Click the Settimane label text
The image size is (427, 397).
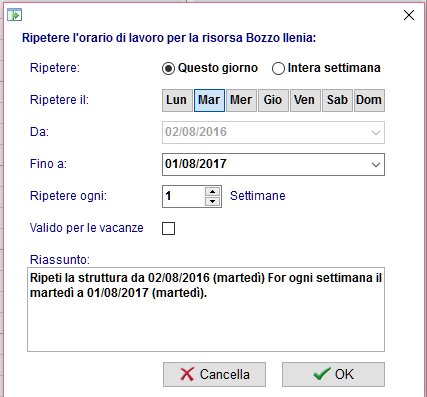click(x=258, y=196)
